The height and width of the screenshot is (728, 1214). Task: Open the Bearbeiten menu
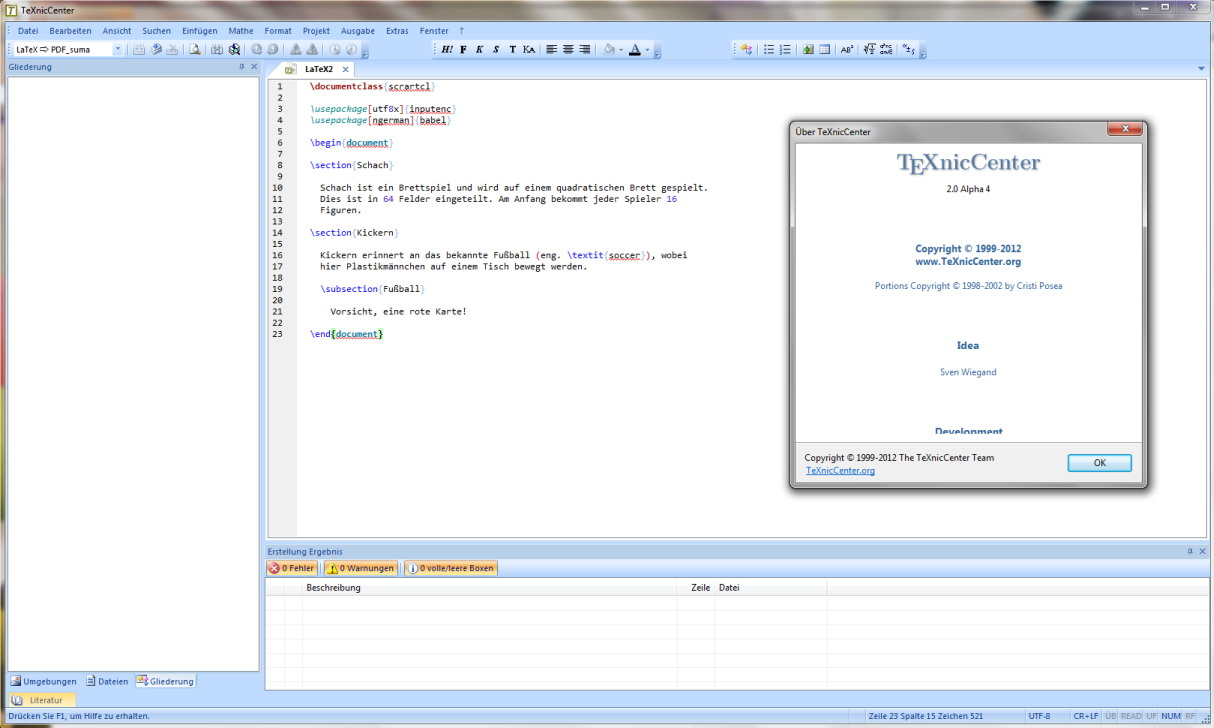[x=70, y=31]
